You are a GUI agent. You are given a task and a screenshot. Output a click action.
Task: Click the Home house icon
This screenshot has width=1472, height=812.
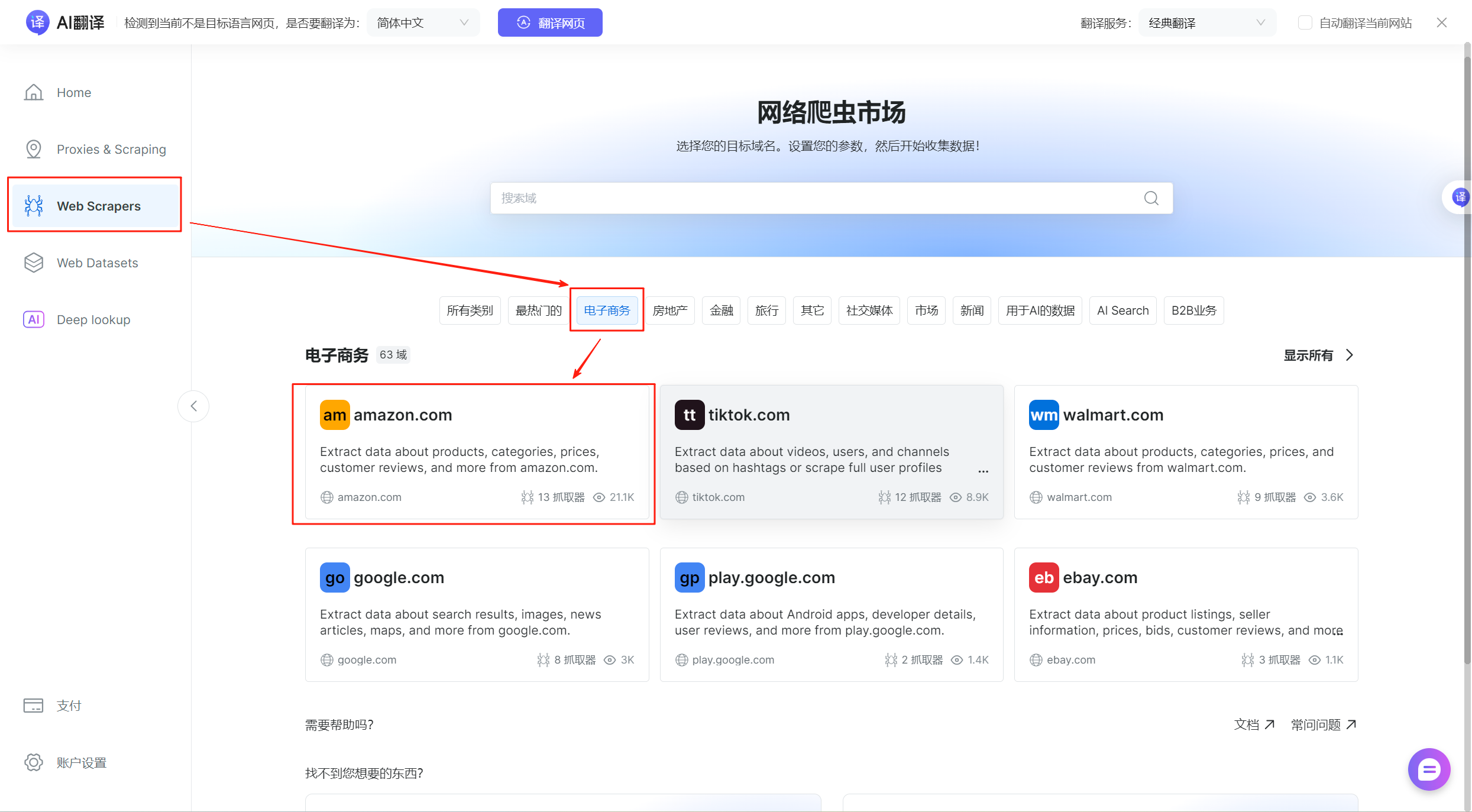pyautogui.click(x=34, y=92)
